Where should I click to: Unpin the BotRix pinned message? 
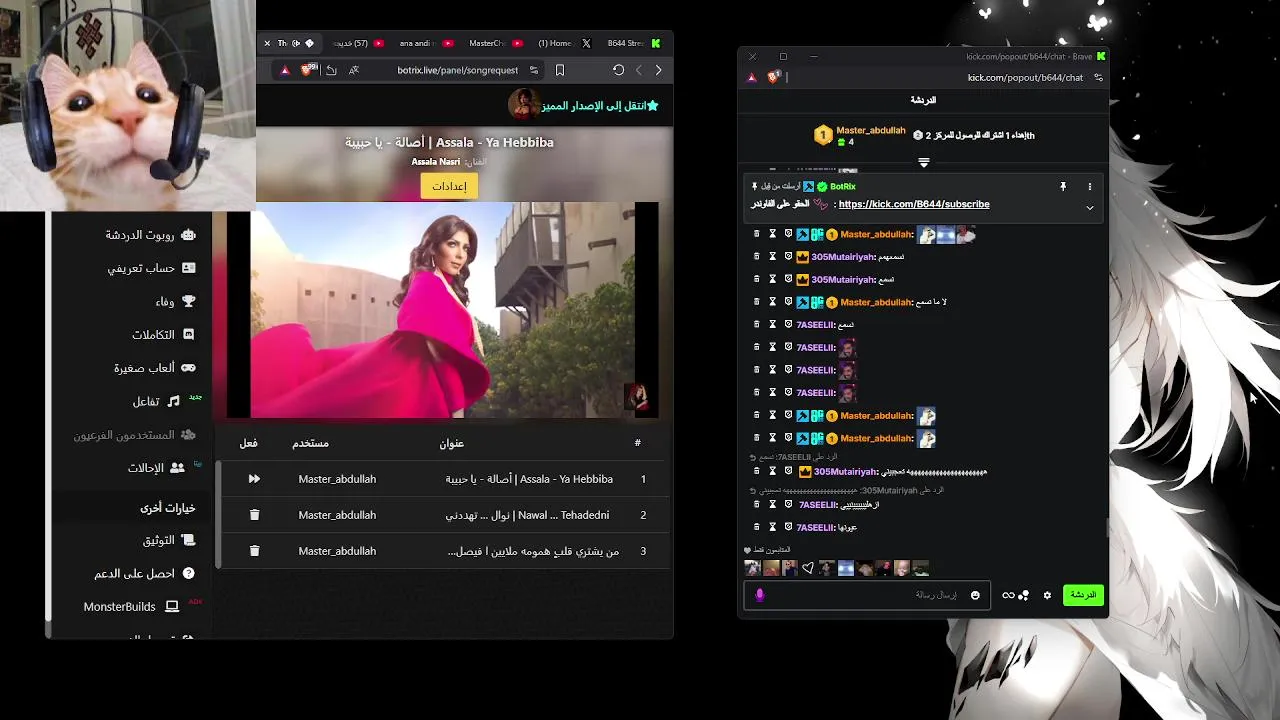(1063, 186)
